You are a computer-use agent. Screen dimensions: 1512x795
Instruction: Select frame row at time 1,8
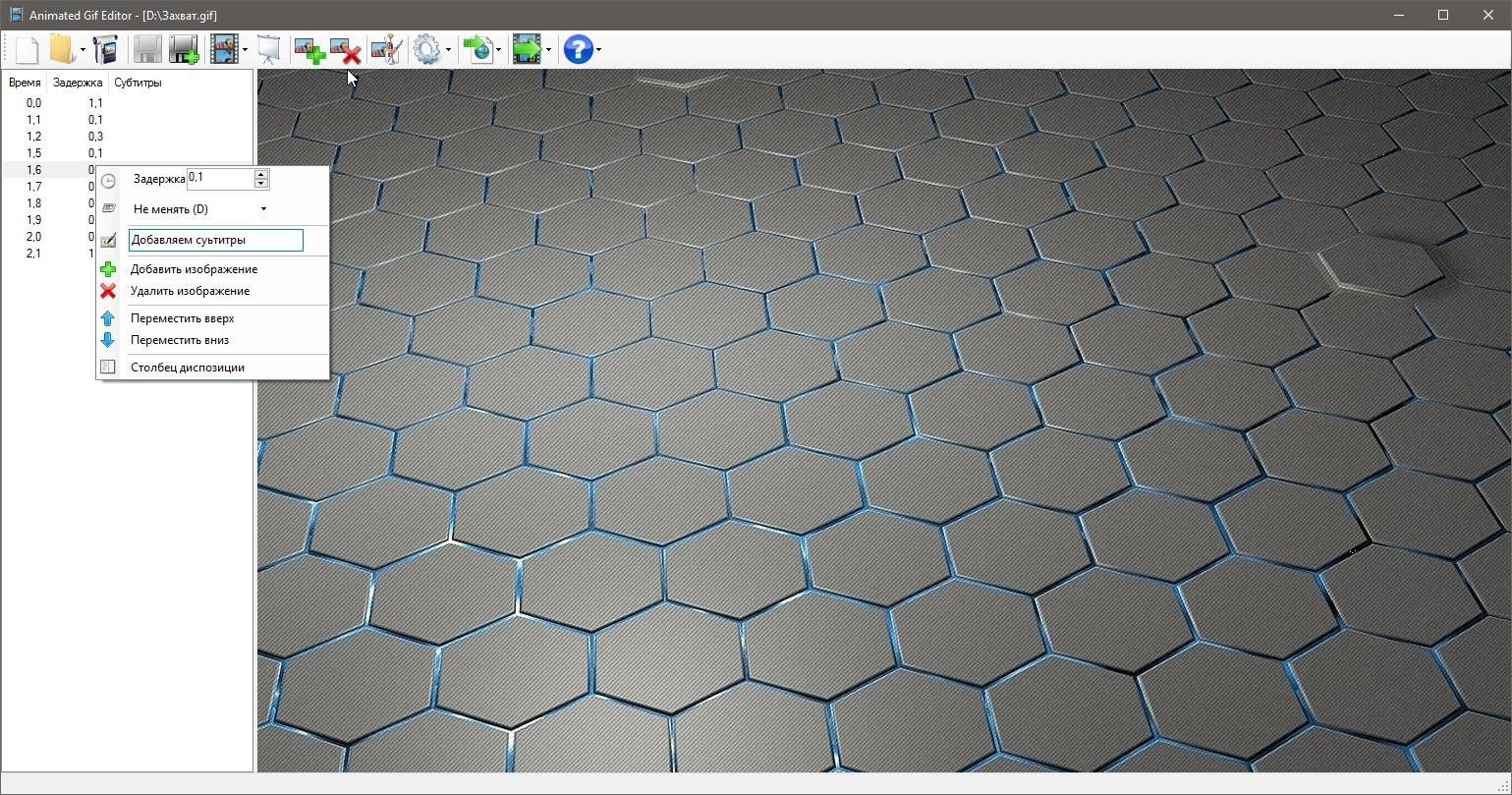[49, 203]
